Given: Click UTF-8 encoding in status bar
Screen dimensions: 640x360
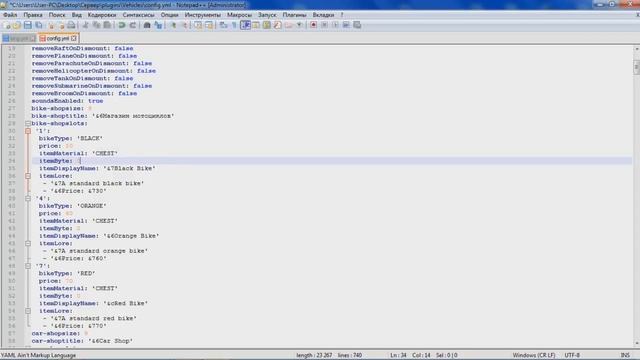Looking at the screenshot, I should 572,355.
